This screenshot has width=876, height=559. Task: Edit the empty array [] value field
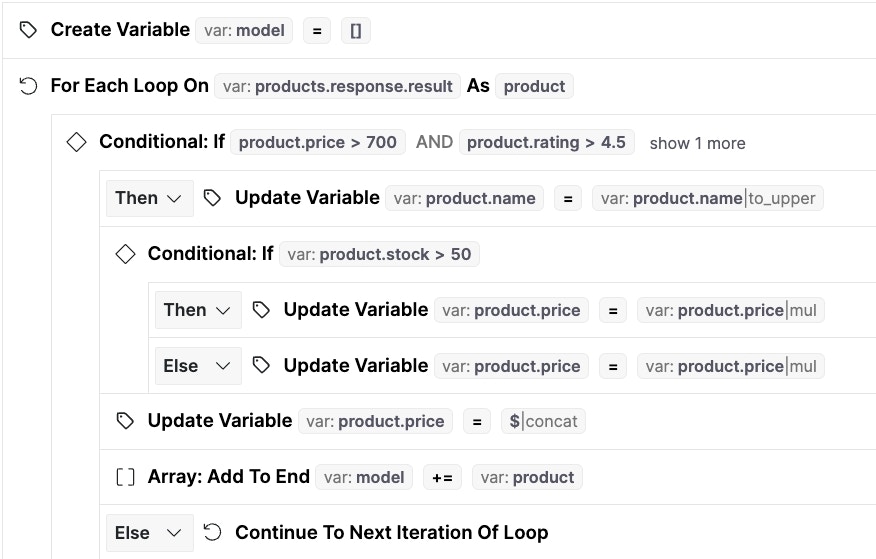[x=355, y=31]
